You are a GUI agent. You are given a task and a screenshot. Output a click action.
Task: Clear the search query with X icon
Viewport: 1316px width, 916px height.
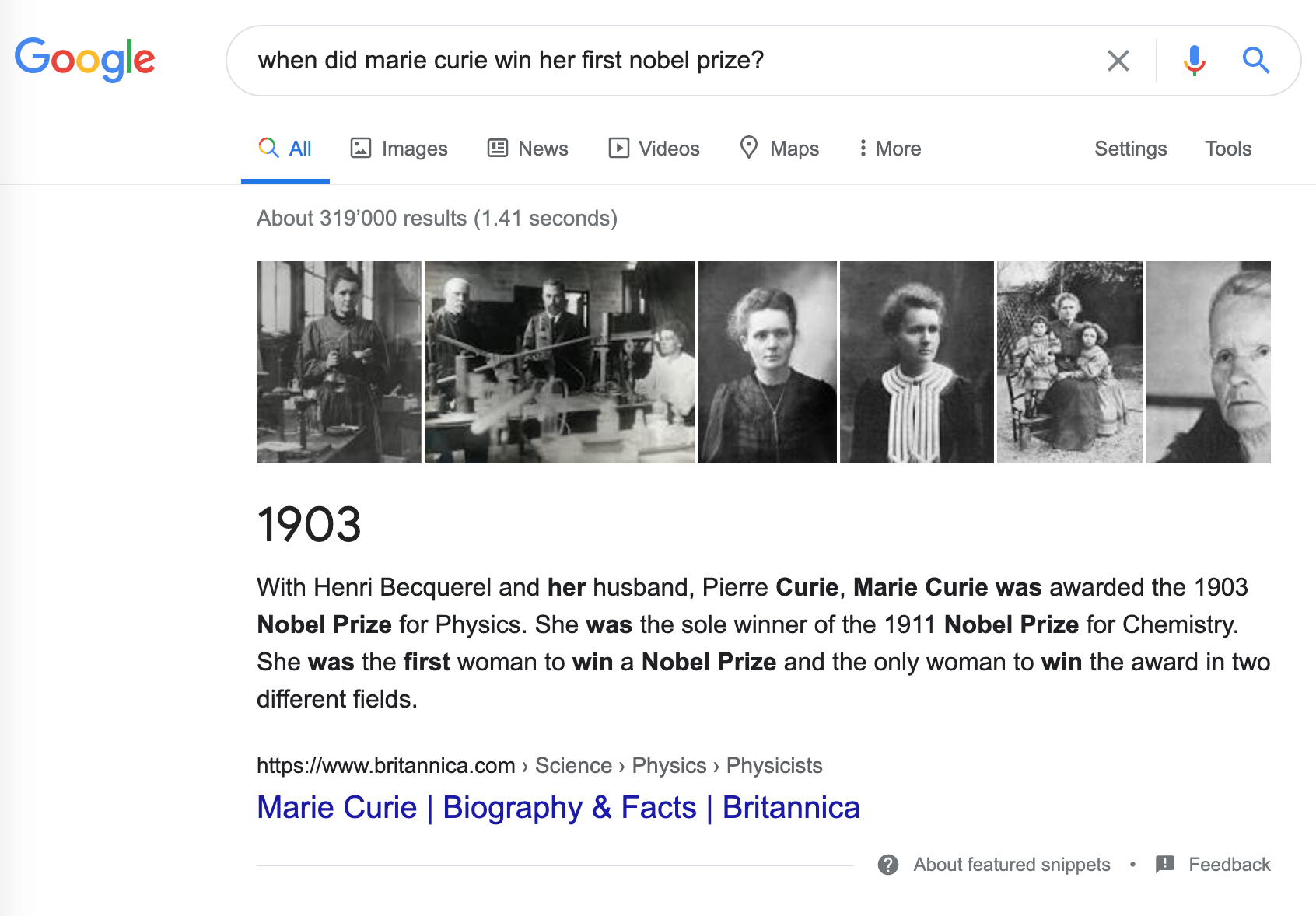1118,61
